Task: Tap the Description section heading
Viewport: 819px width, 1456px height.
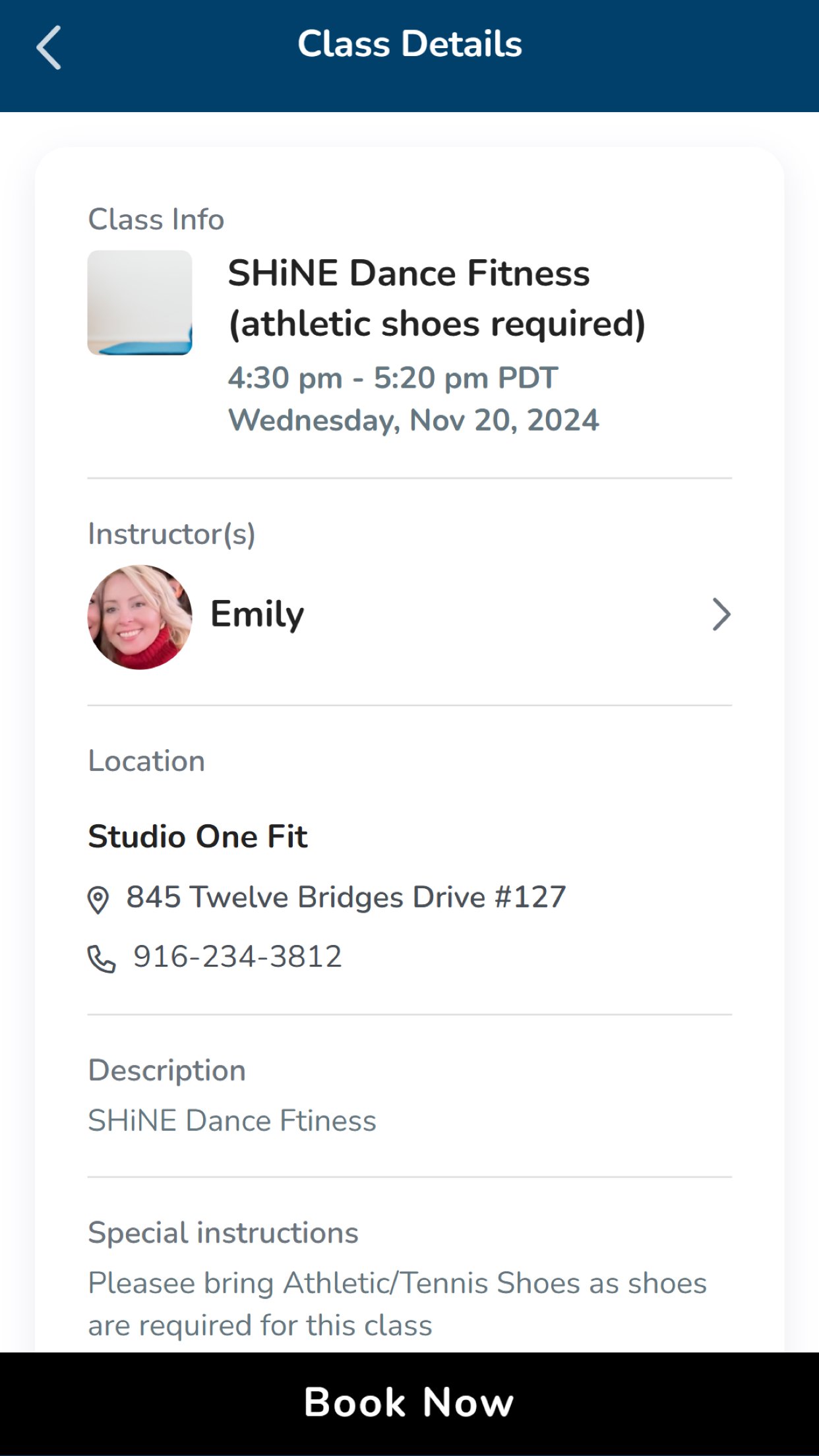Action: [167, 1070]
